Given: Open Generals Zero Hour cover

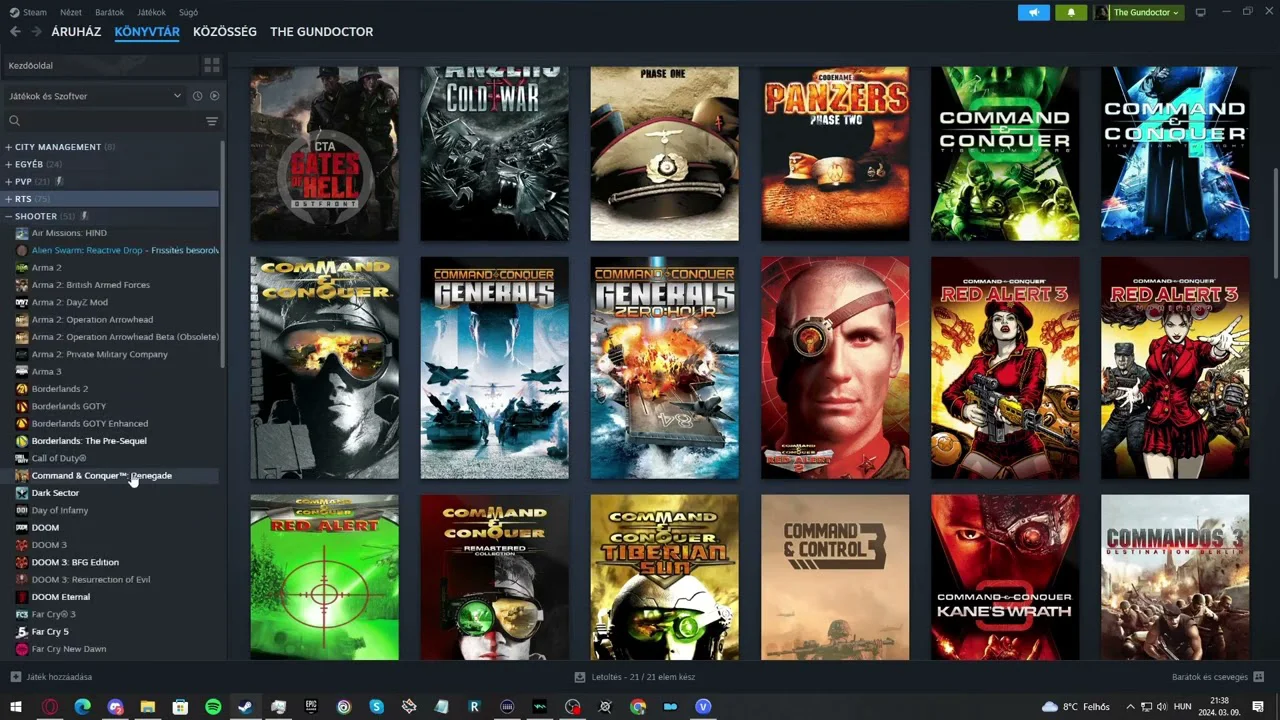Looking at the screenshot, I should coord(664,368).
